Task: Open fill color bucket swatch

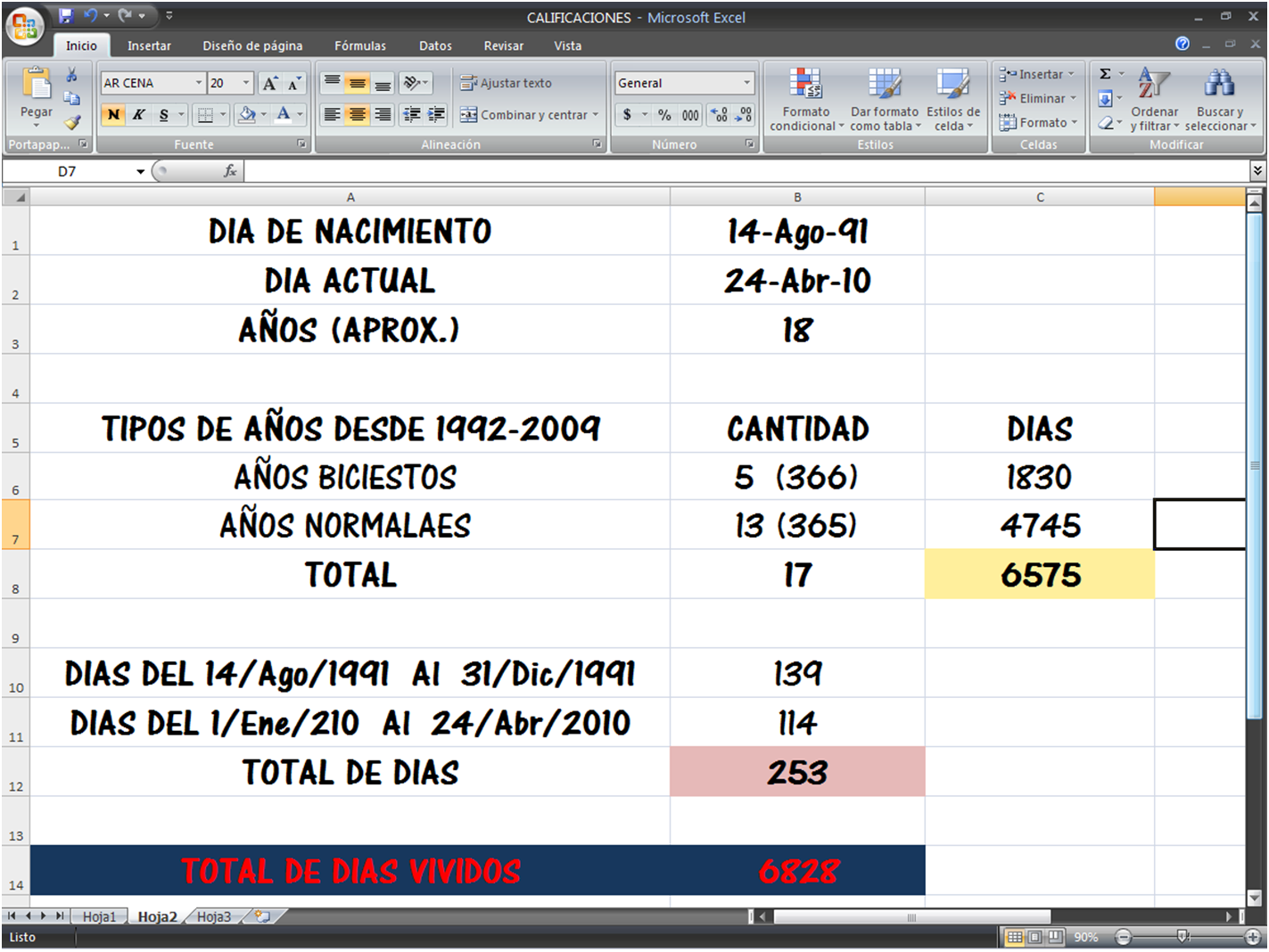Action: click(247, 115)
